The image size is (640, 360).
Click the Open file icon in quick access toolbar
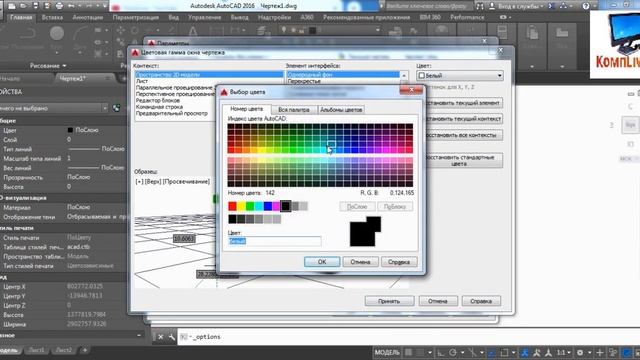(x=24, y=6)
